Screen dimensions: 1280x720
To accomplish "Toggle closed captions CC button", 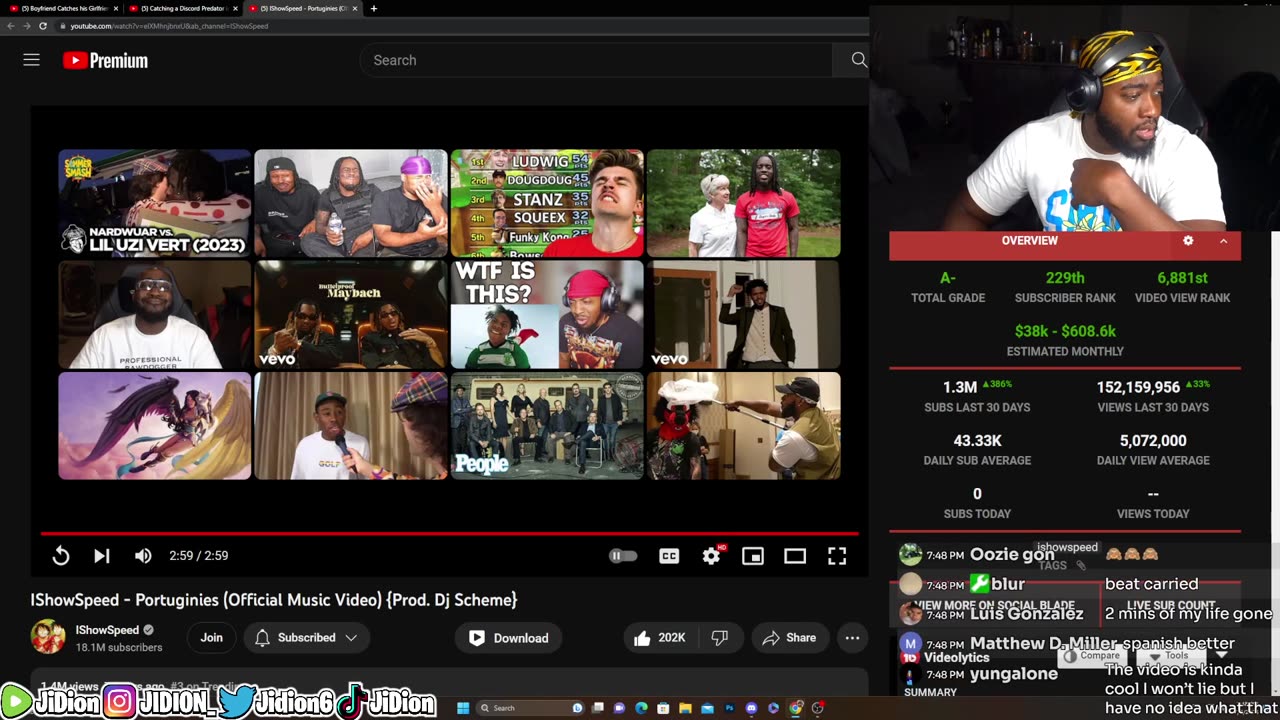I will tap(669, 556).
